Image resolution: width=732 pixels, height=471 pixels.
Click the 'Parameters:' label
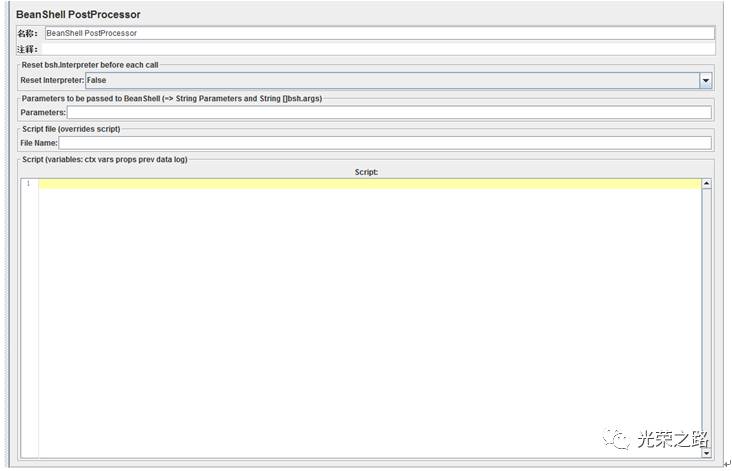pyautogui.click(x=43, y=112)
